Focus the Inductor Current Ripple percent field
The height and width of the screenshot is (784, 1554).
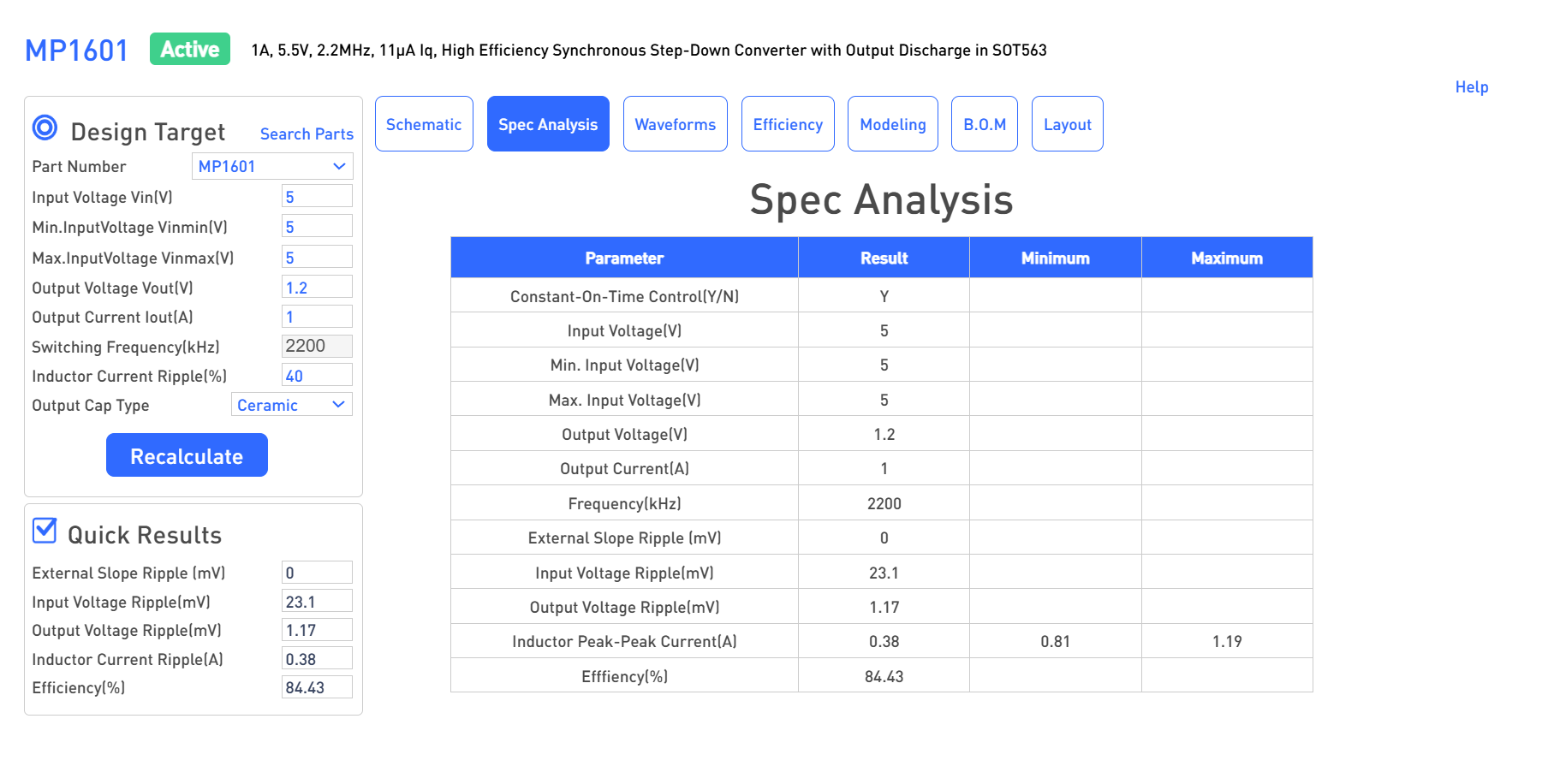click(x=317, y=375)
